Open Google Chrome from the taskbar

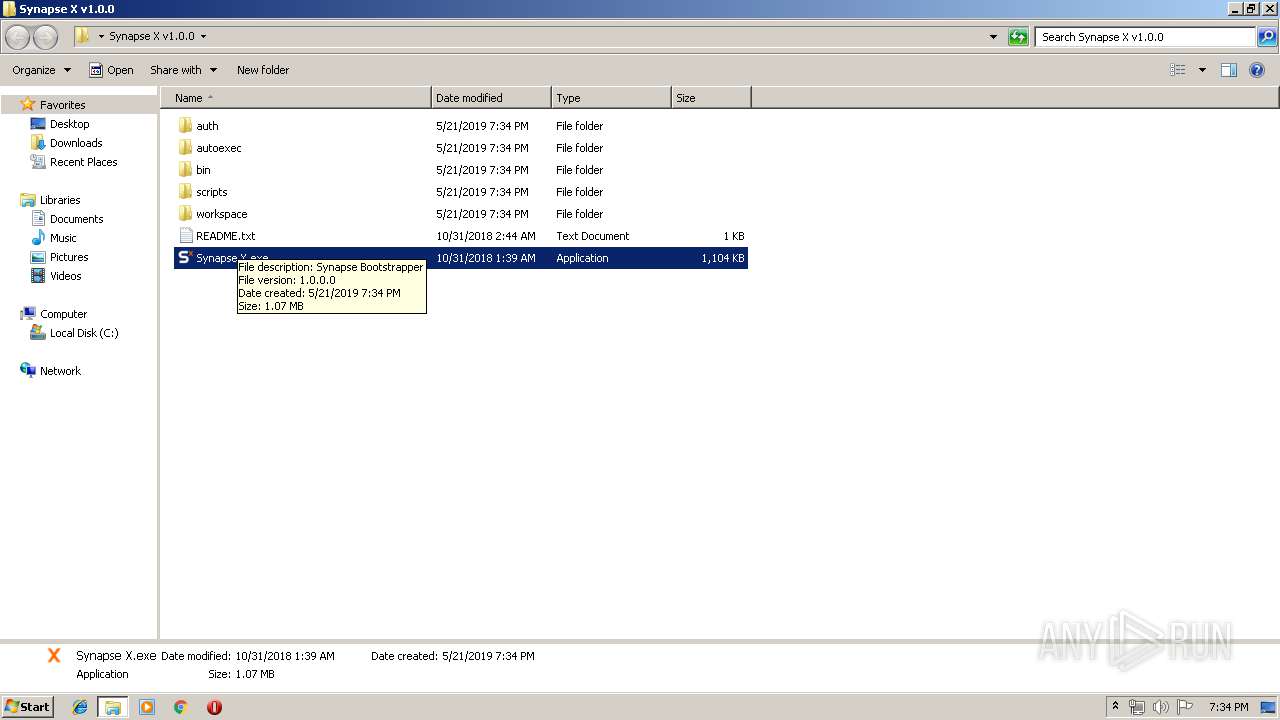pyautogui.click(x=181, y=707)
